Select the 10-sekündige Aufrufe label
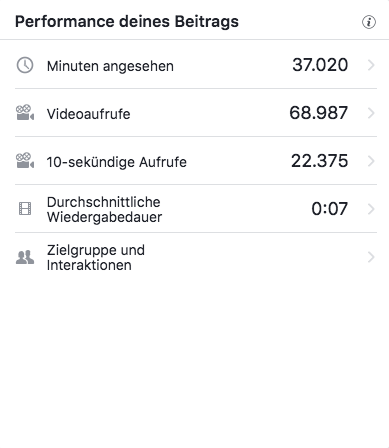 [117, 162]
